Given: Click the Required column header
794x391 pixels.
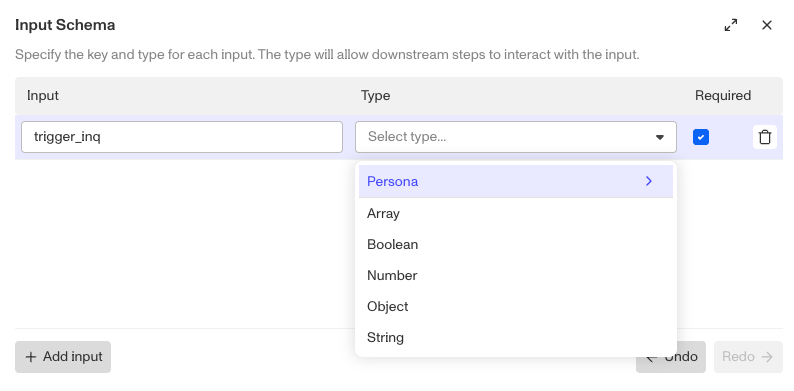Looking at the screenshot, I should point(723,95).
